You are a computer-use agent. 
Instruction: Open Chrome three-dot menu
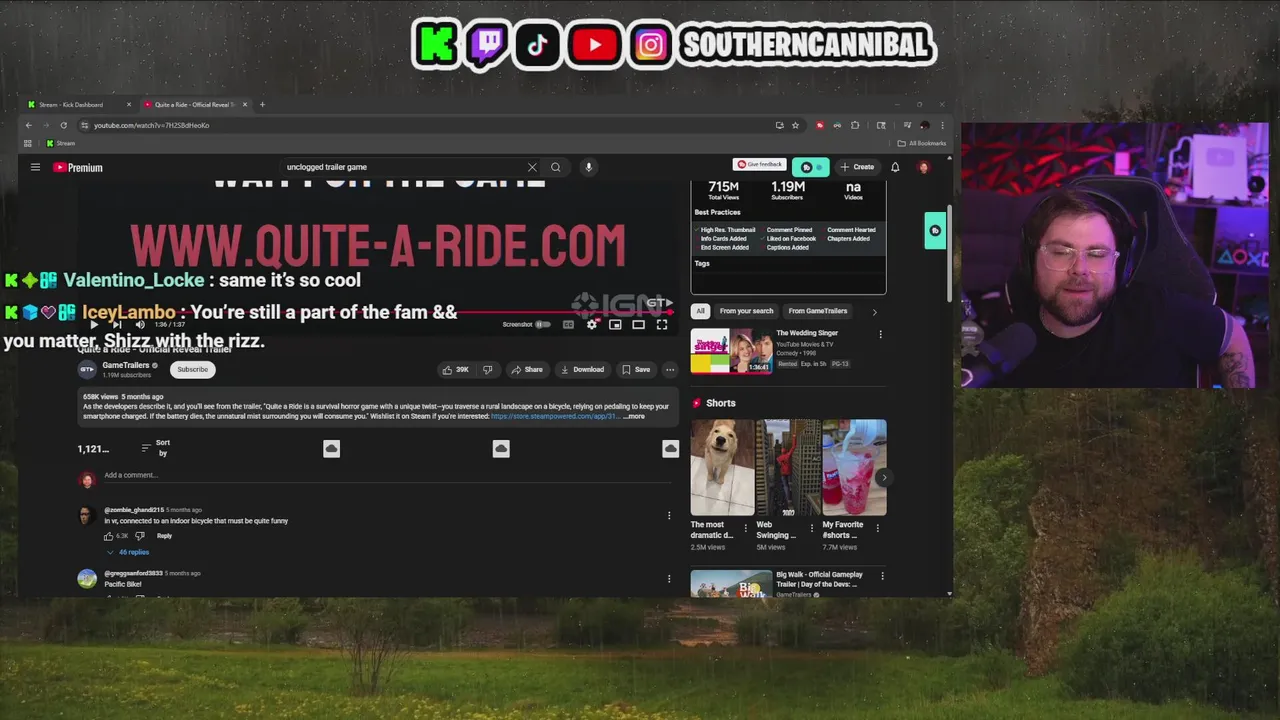[x=941, y=125]
